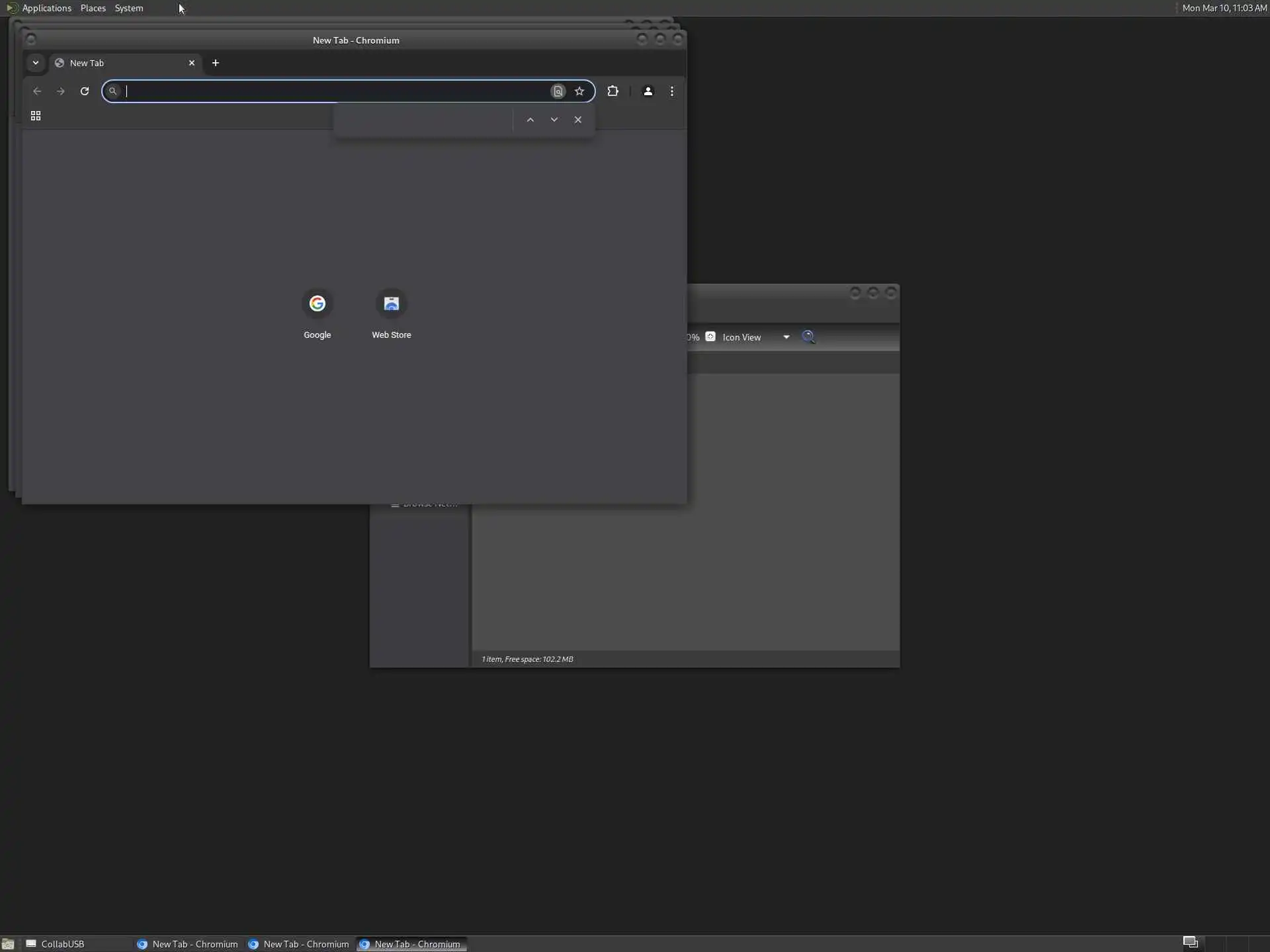Open the Web Store shortcut
Image resolution: width=1270 pixels, height=952 pixels.
[x=391, y=303]
